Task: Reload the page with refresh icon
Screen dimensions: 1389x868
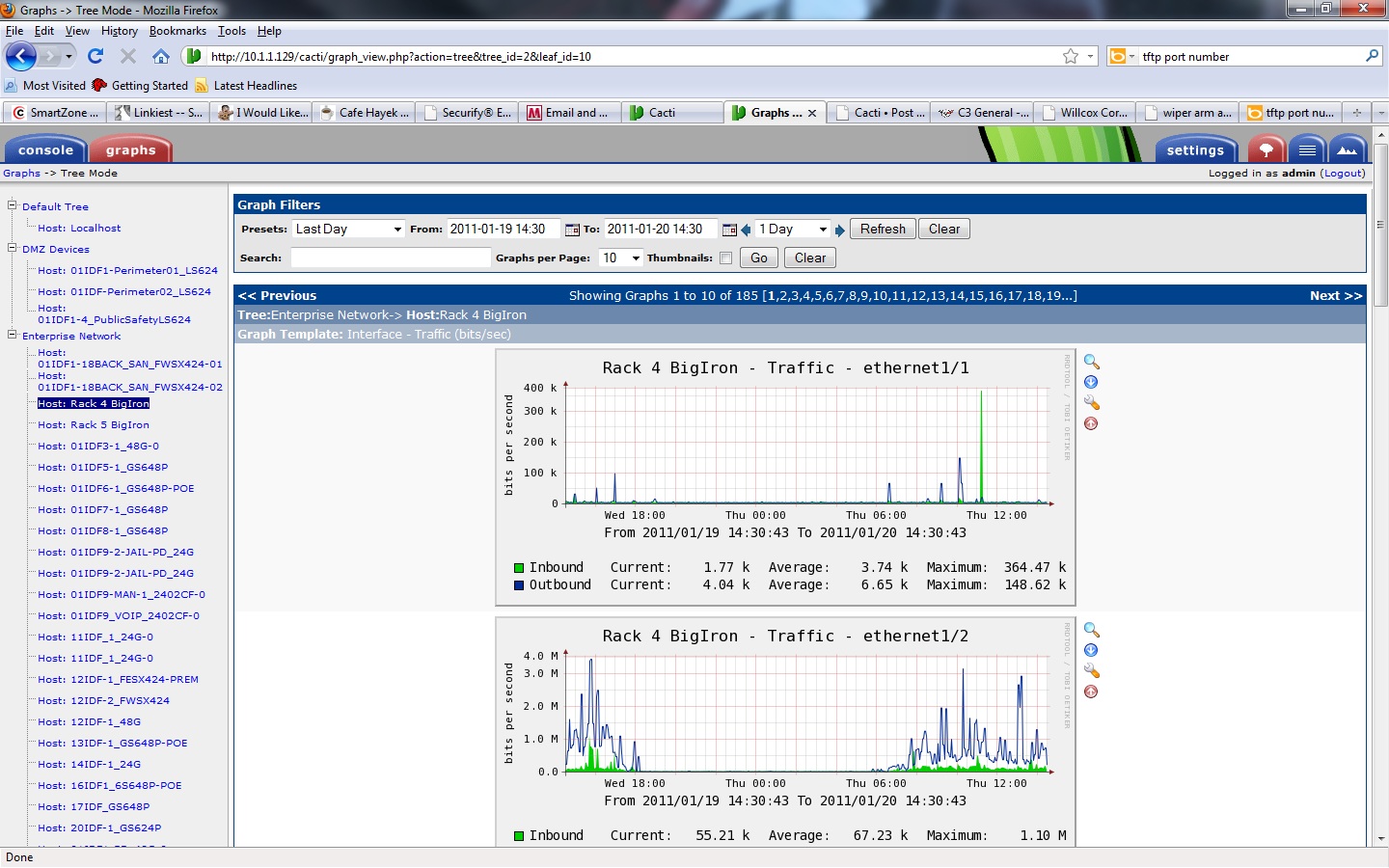Action: coord(95,56)
